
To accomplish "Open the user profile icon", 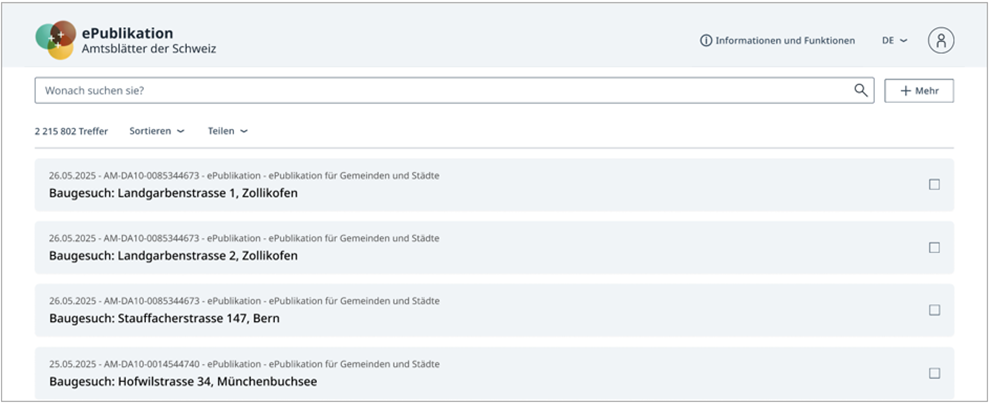I will coord(940,40).
